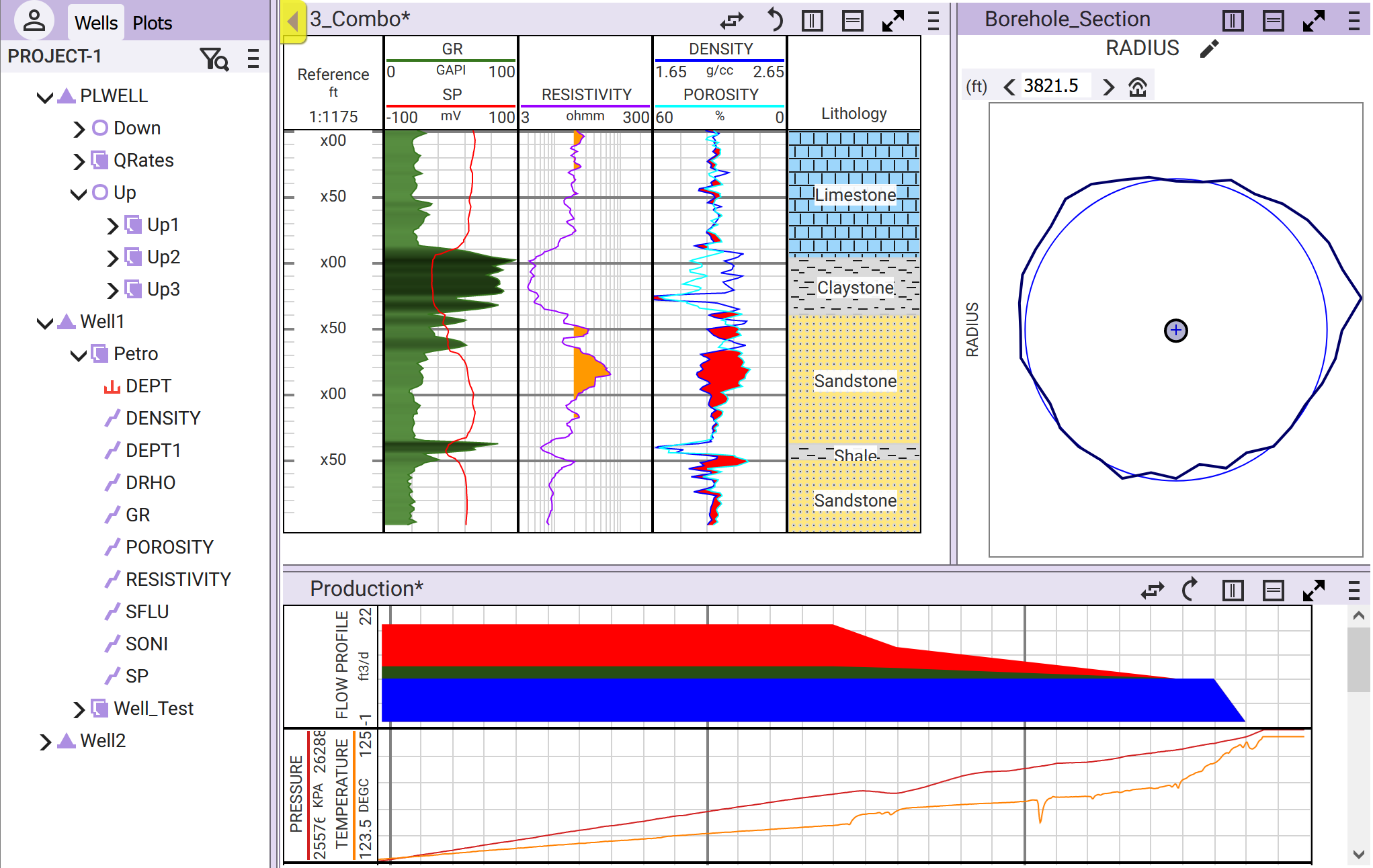Select the Wells tab

tap(96, 23)
